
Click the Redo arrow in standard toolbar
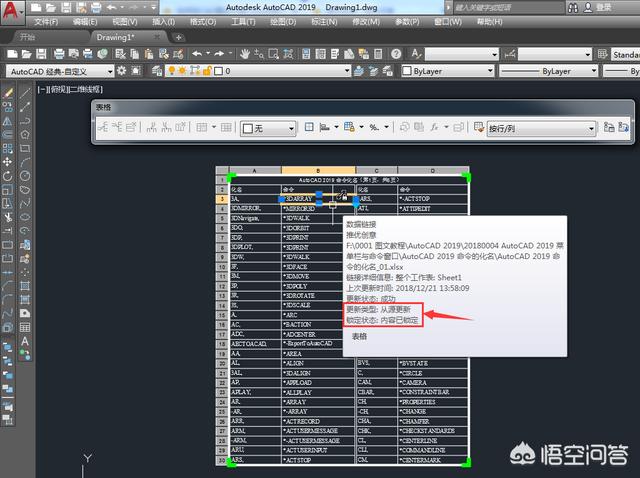coord(219,53)
